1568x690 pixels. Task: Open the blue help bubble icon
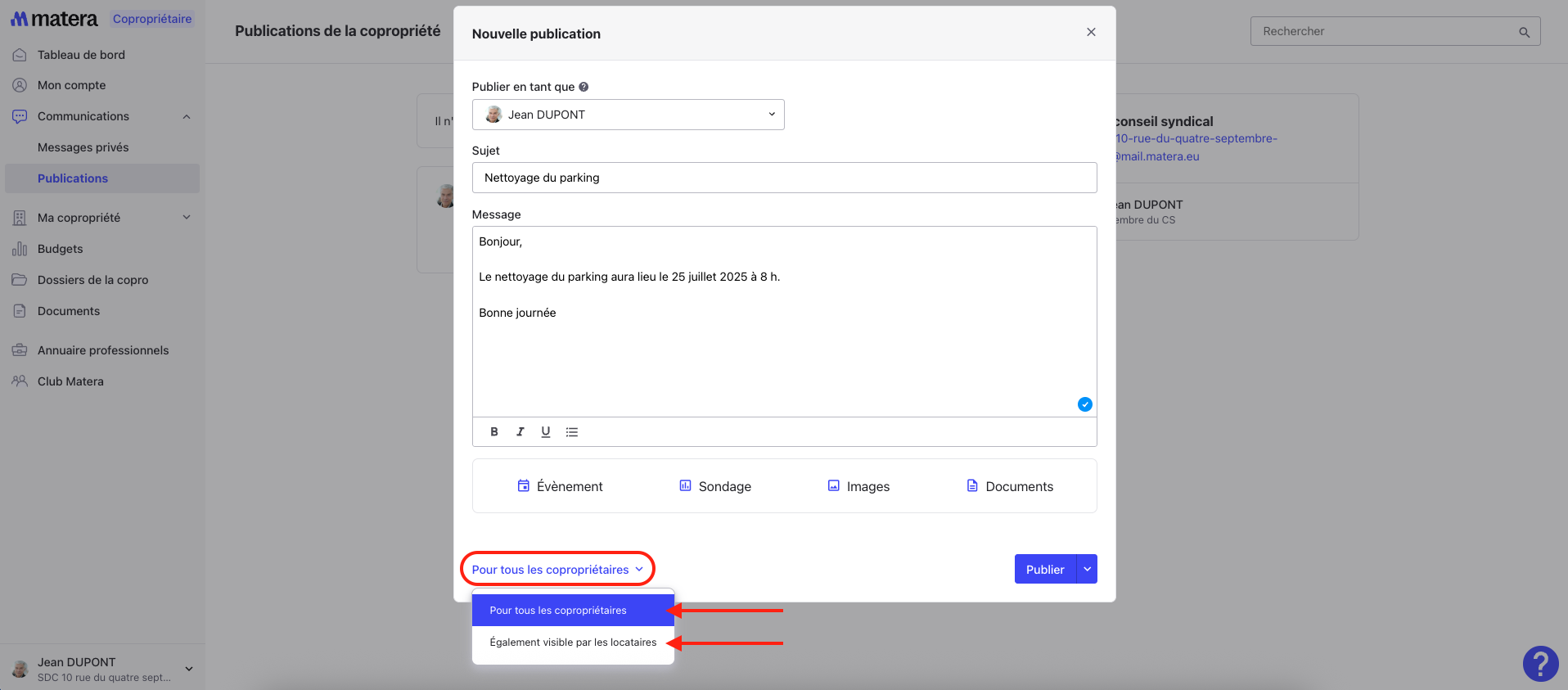click(x=1539, y=663)
